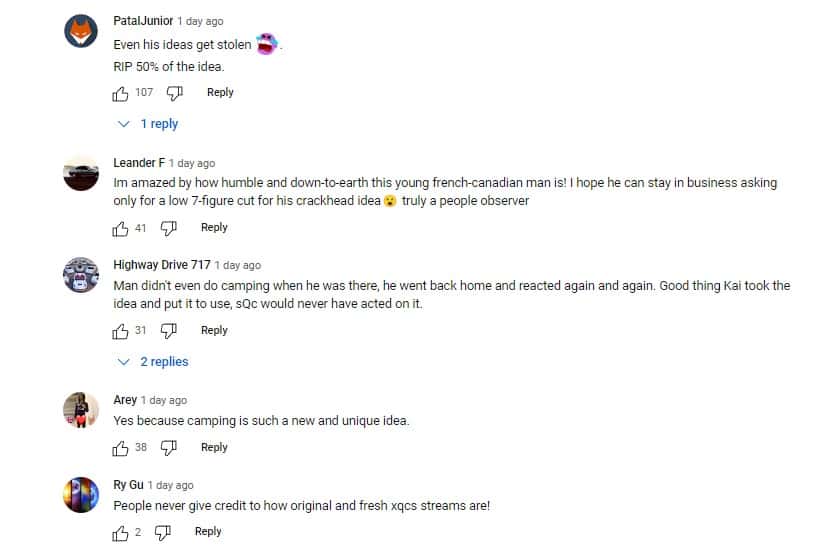The image size is (830, 551).
Task: Dislike Leander F's comment
Action: (x=168, y=228)
